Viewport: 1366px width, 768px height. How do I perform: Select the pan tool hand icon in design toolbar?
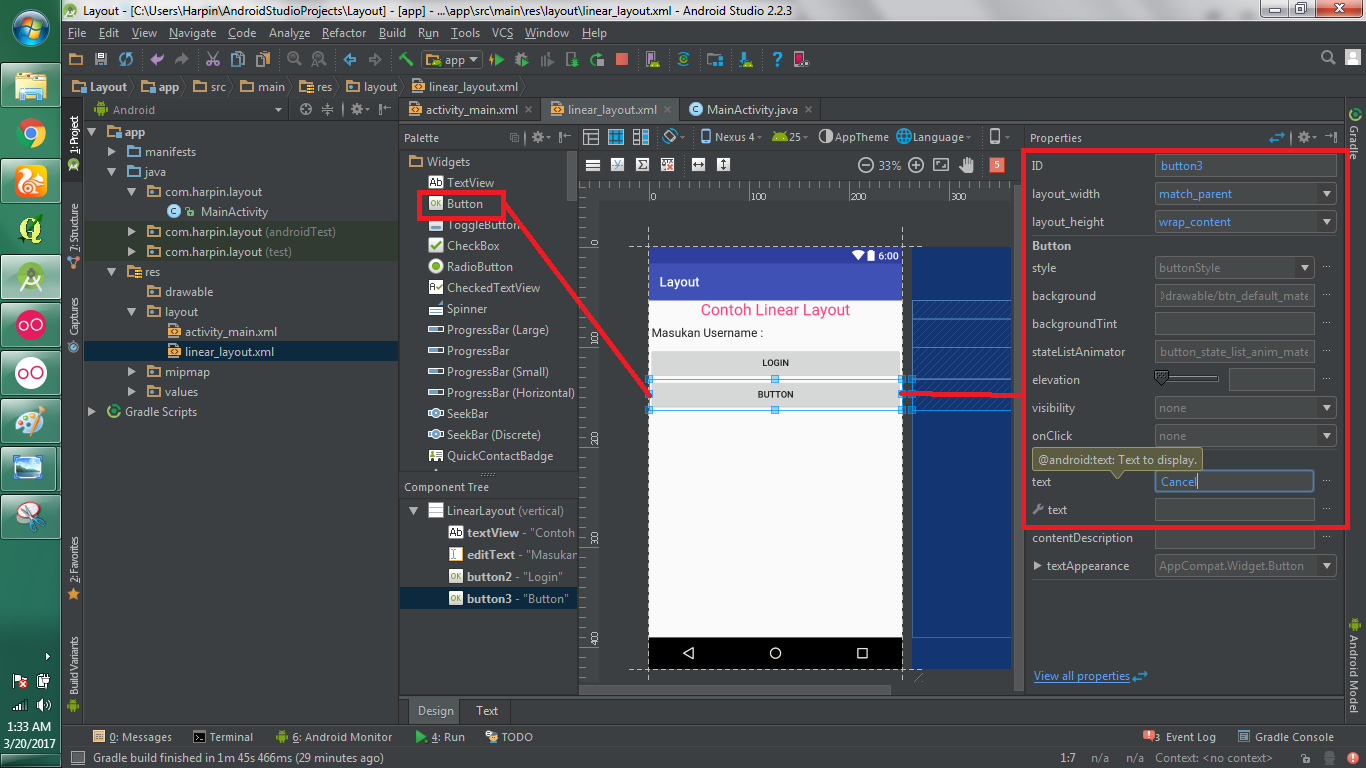967,165
